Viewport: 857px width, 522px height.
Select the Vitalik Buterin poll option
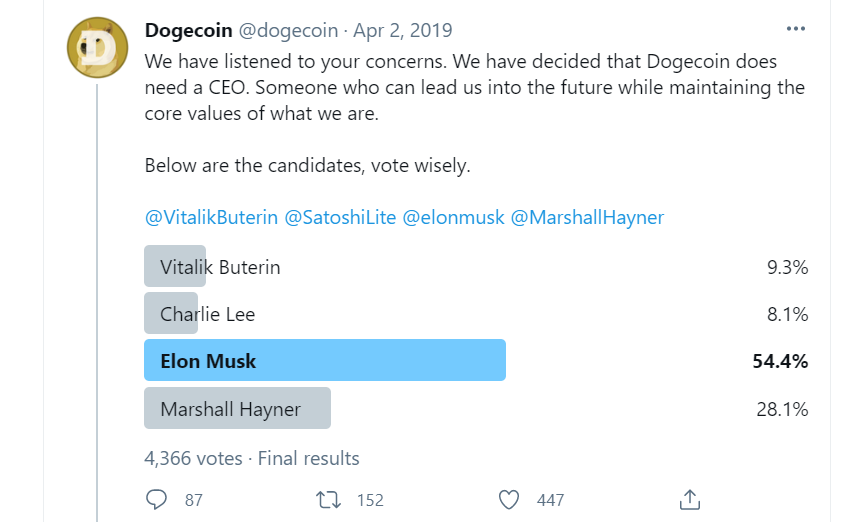[x=476, y=266]
